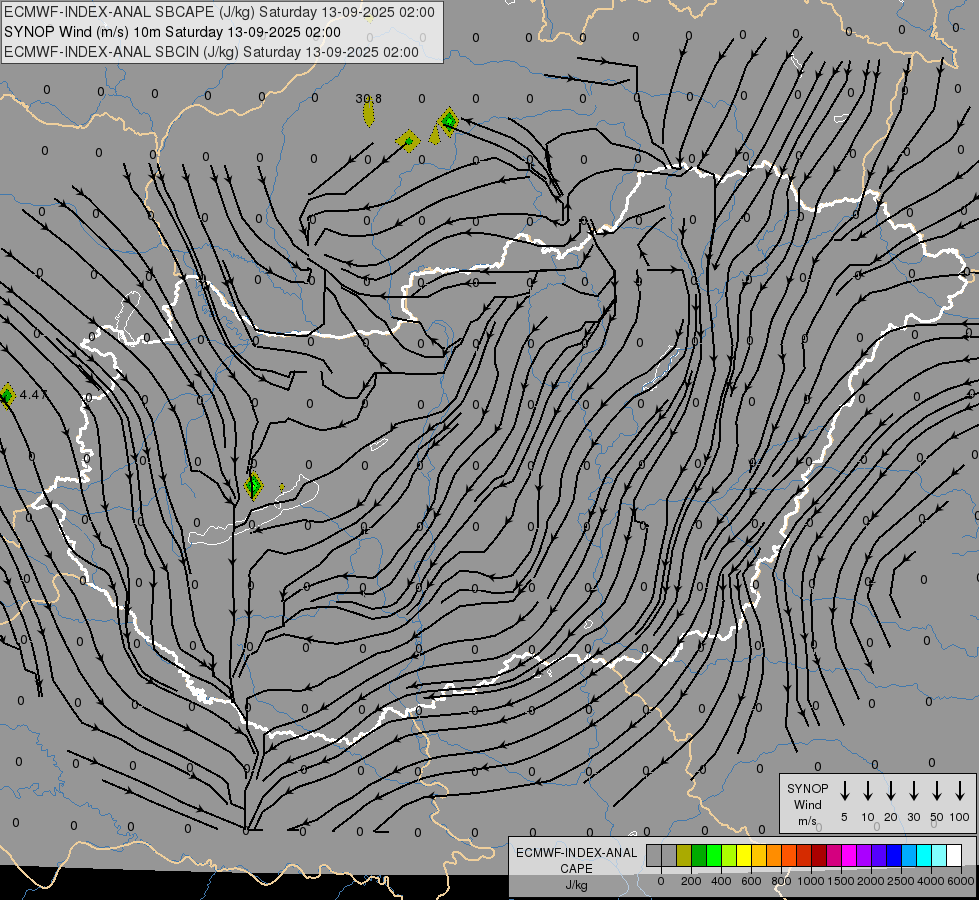Click the 2000 tick label in CAPE legend
This screenshot has width=979, height=900.
871,881
